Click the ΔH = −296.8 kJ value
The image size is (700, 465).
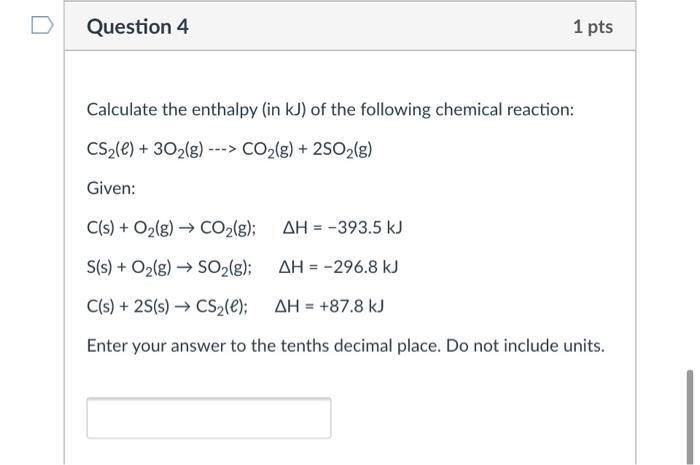point(338,267)
